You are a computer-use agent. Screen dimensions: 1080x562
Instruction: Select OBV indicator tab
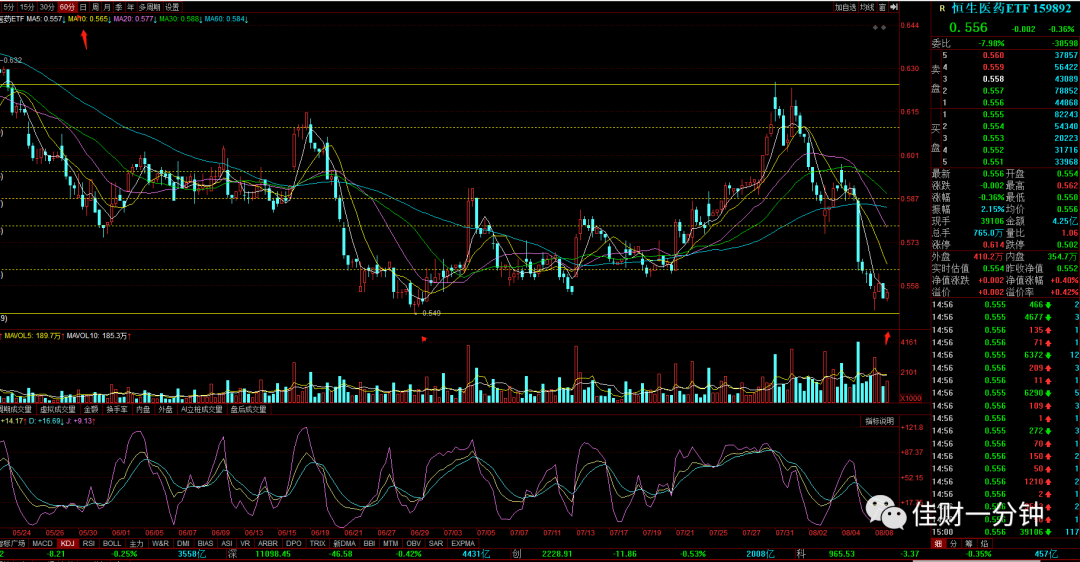413,543
